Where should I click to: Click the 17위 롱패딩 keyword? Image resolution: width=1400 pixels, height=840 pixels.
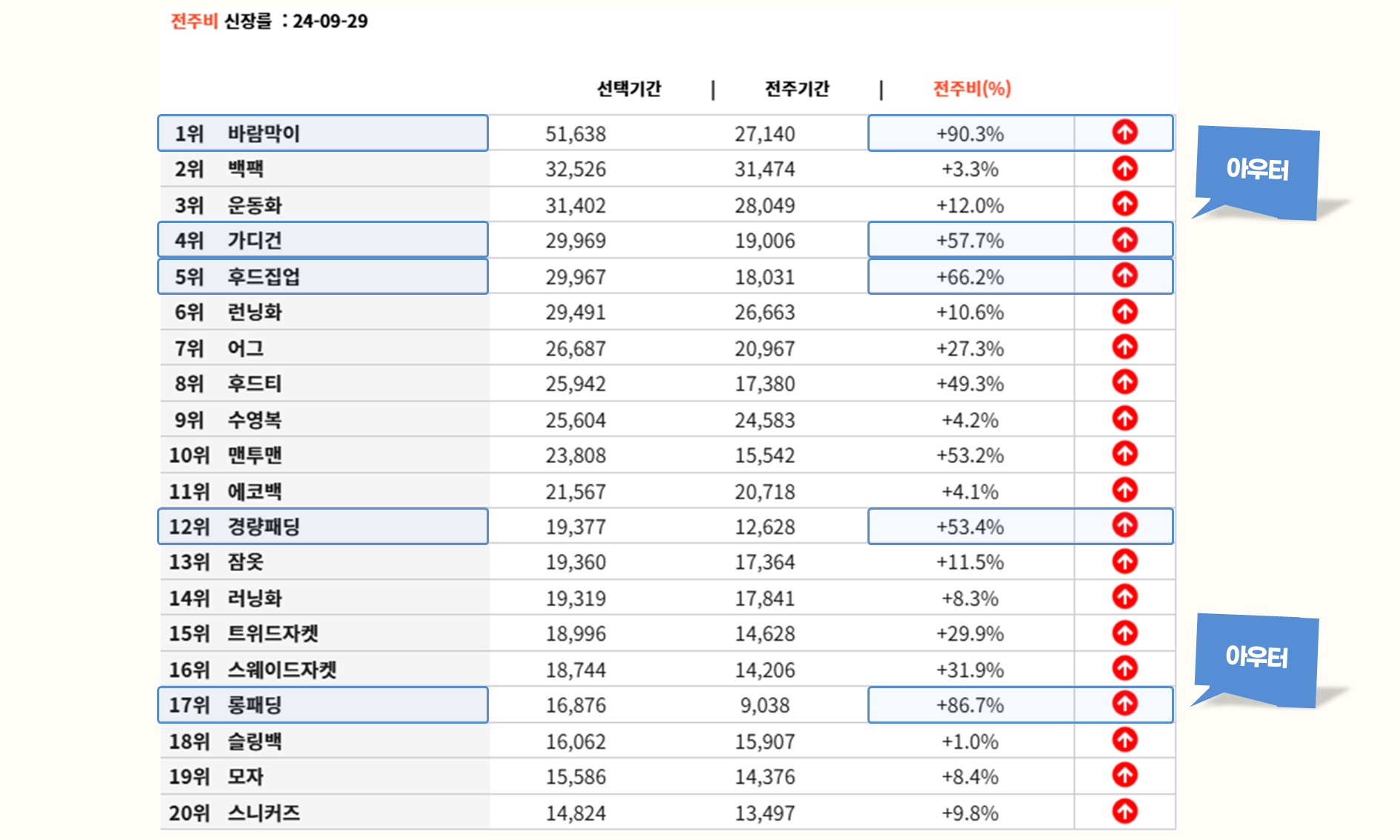pyautogui.click(x=254, y=705)
